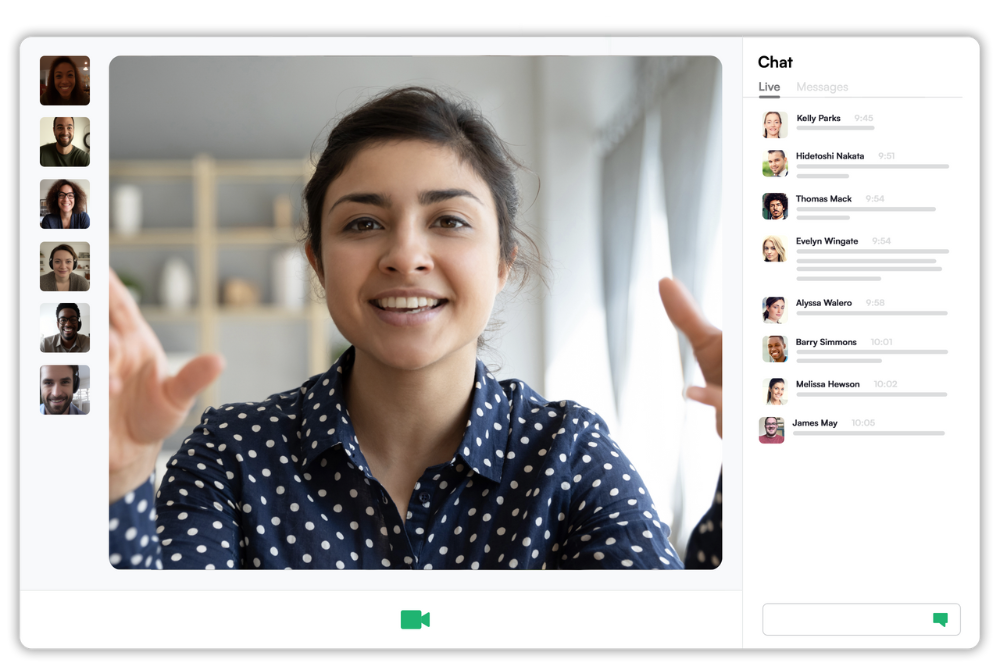The width and height of the screenshot is (1000, 670).
Task: Click Thomas Mack's avatar in chat
Action: click(775, 206)
